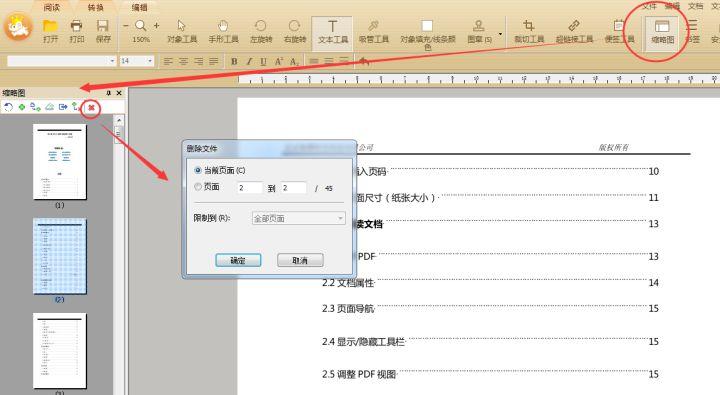Select the 裁切工具 (Crop tool)
720x395 pixels.
pyautogui.click(x=529, y=31)
